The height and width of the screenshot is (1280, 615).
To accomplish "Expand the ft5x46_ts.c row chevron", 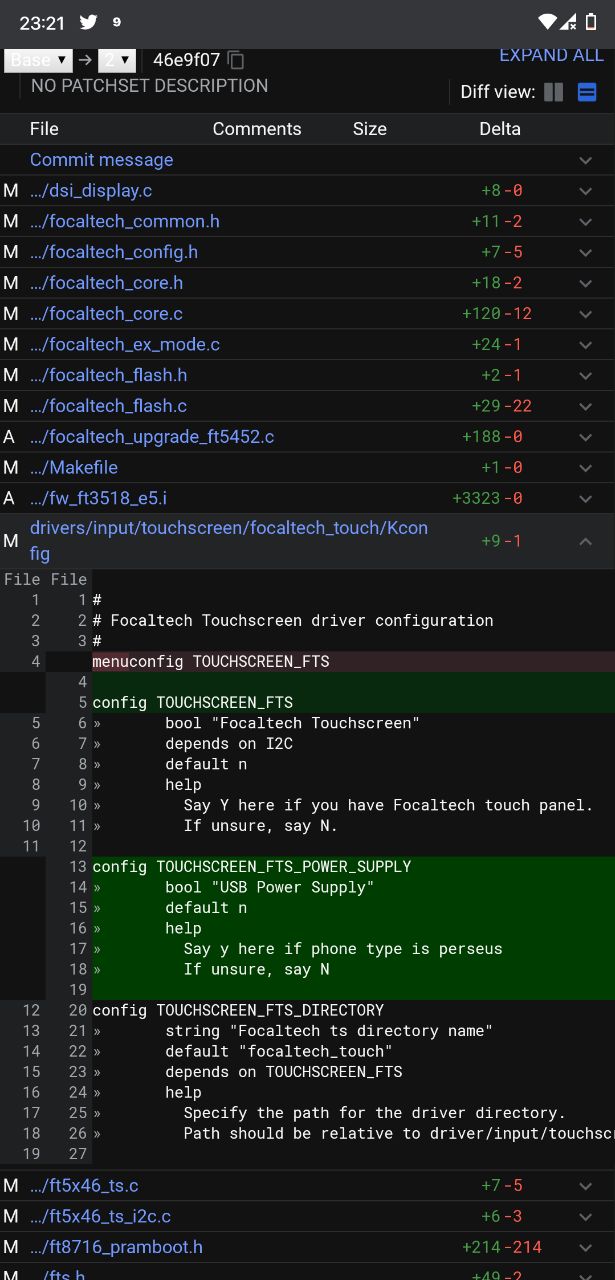I will (x=586, y=1186).
